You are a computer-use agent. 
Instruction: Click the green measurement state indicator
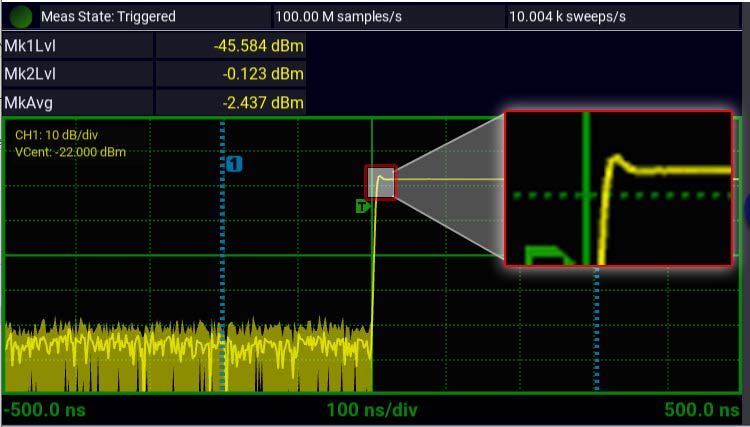[22, 17]
